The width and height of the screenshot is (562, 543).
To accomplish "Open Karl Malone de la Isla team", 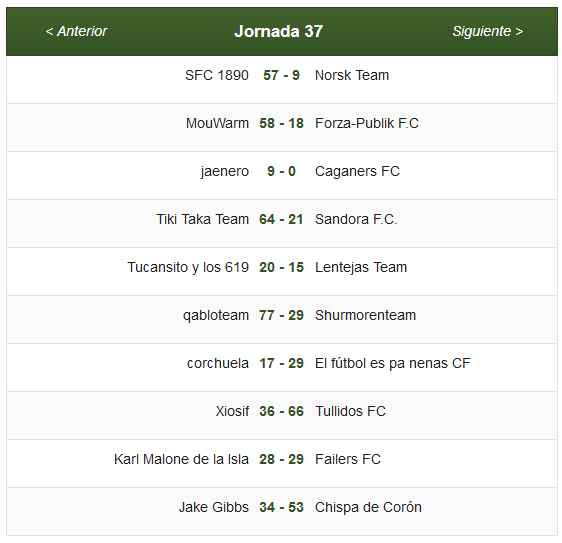I will coord(181,460).
